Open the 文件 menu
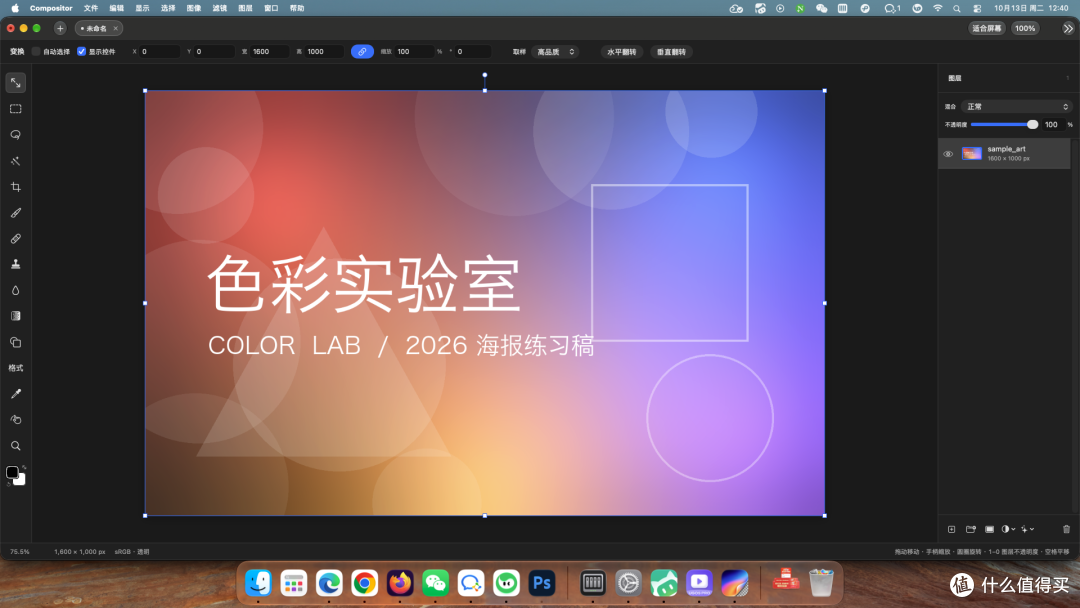The image size is (1080, 608). pos(90,8)
